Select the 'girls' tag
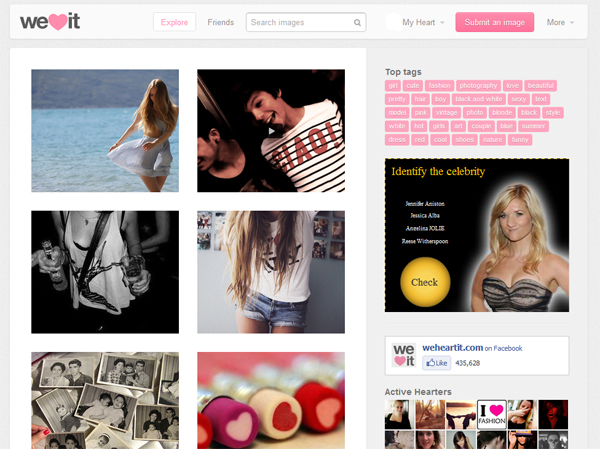Screen dimensions: 600x449 439,126
